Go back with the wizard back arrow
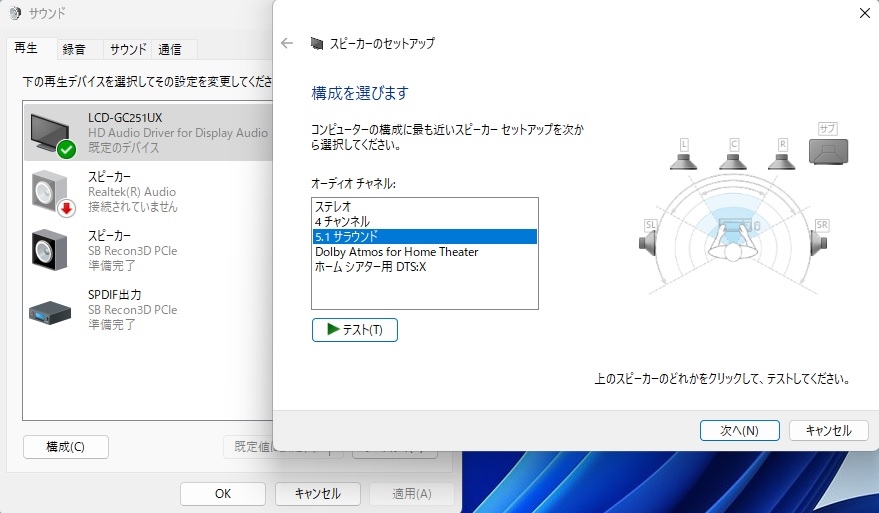The height and width of the screenshot is (513, 879). pos(287,43)
